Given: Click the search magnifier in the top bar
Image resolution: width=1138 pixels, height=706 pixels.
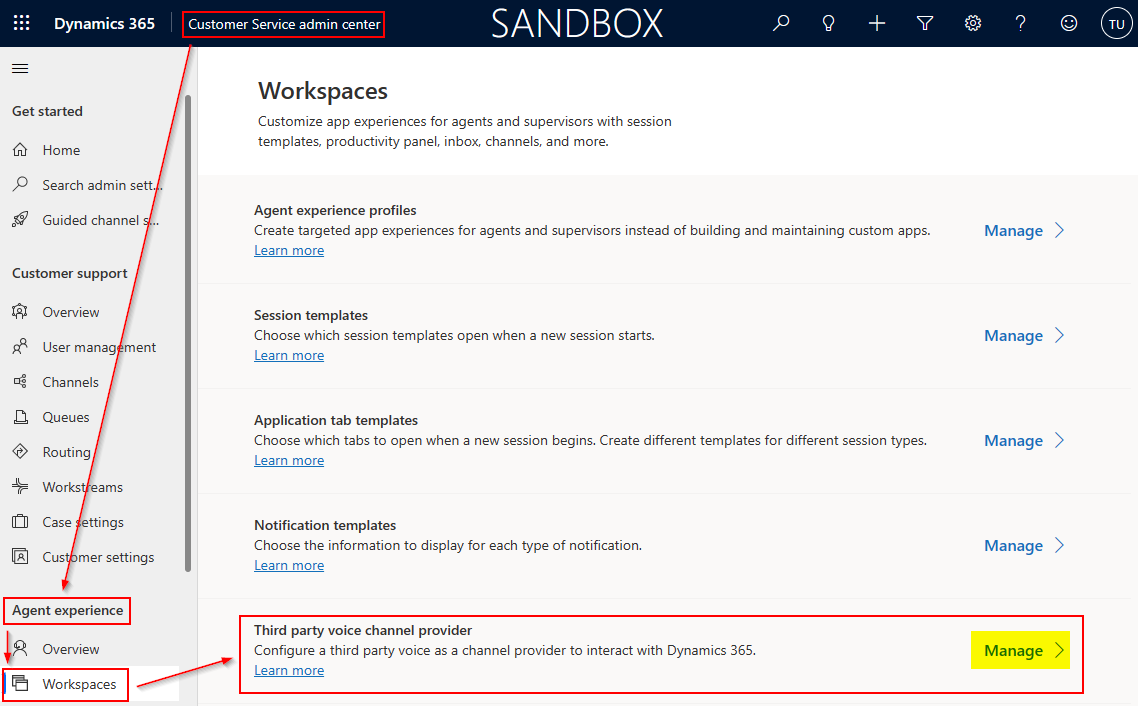Looking at the screenshot, I should point(781,23).
